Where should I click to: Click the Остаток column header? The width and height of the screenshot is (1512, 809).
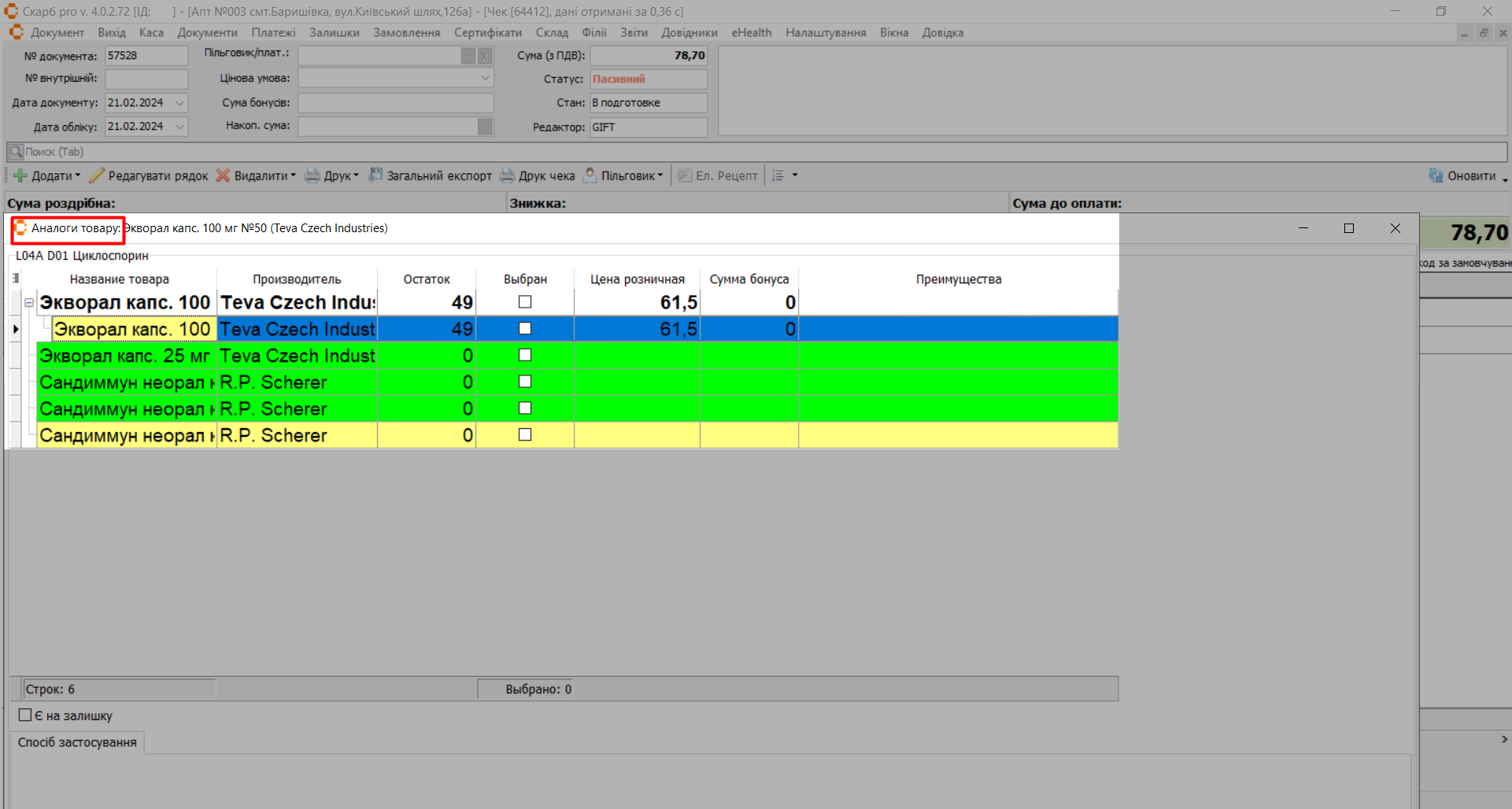426,279
